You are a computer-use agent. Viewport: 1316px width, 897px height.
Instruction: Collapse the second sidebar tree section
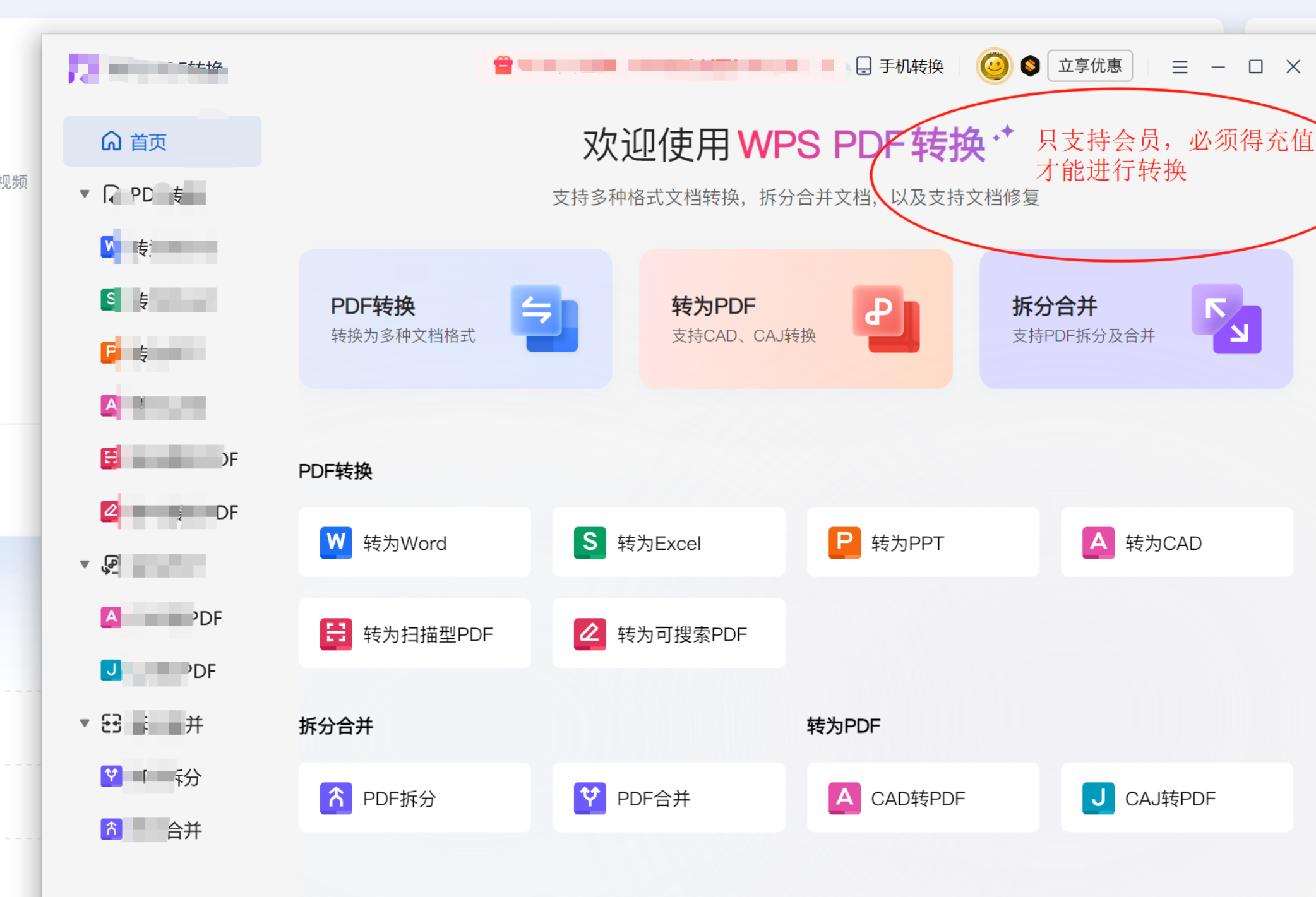pyautogui.click(x=85, y=564)
